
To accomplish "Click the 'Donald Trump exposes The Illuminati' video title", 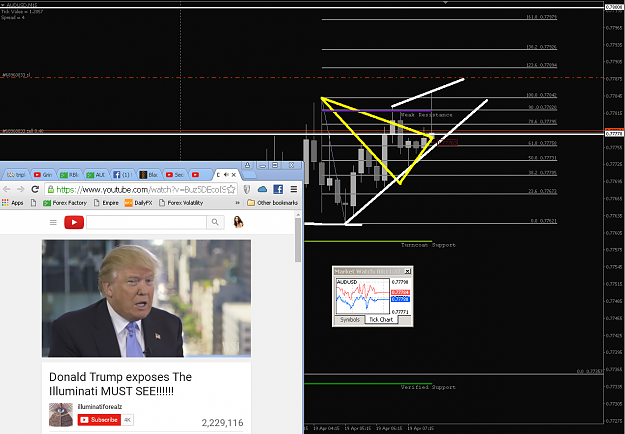I will (120, 384).
